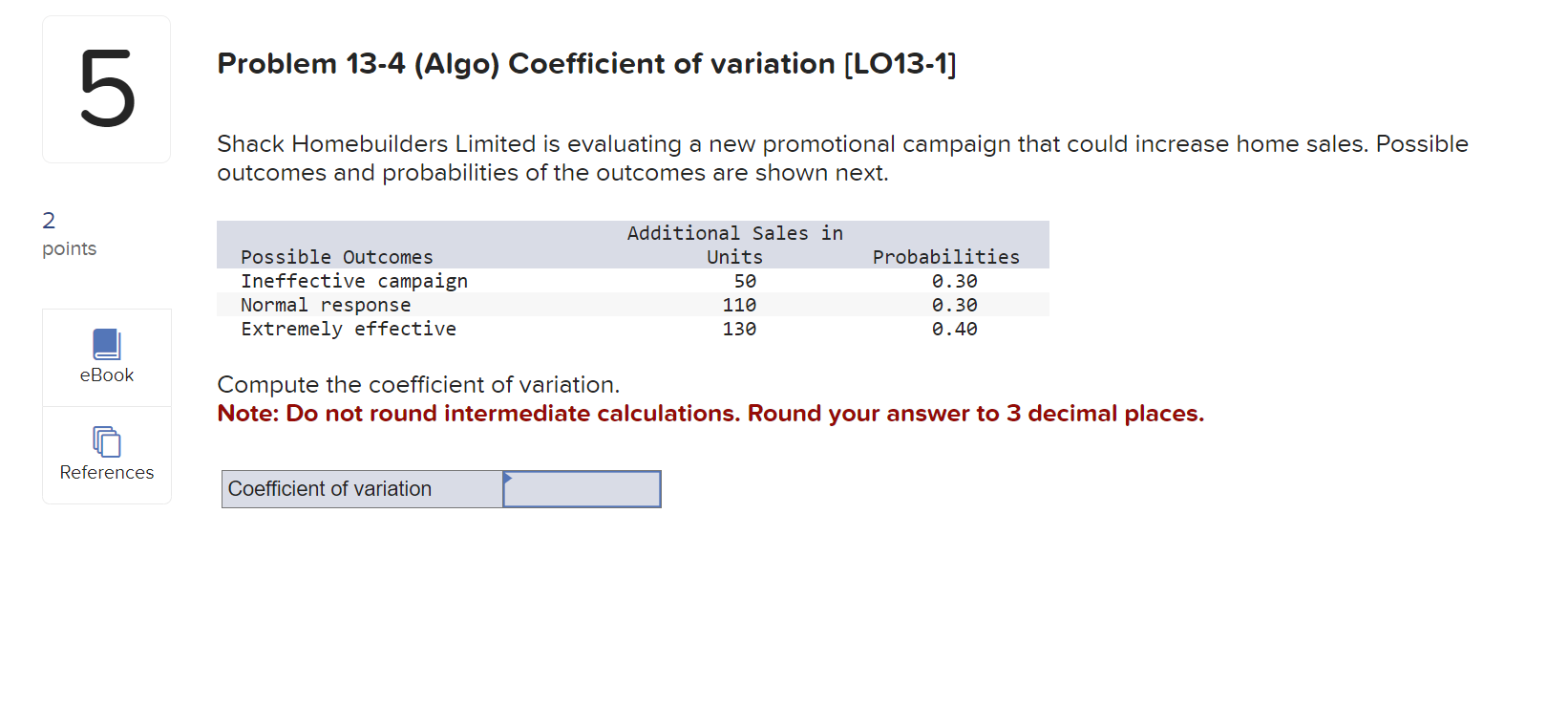
Task: Select the probability value 0.40
Action: [x=955, y=328]
